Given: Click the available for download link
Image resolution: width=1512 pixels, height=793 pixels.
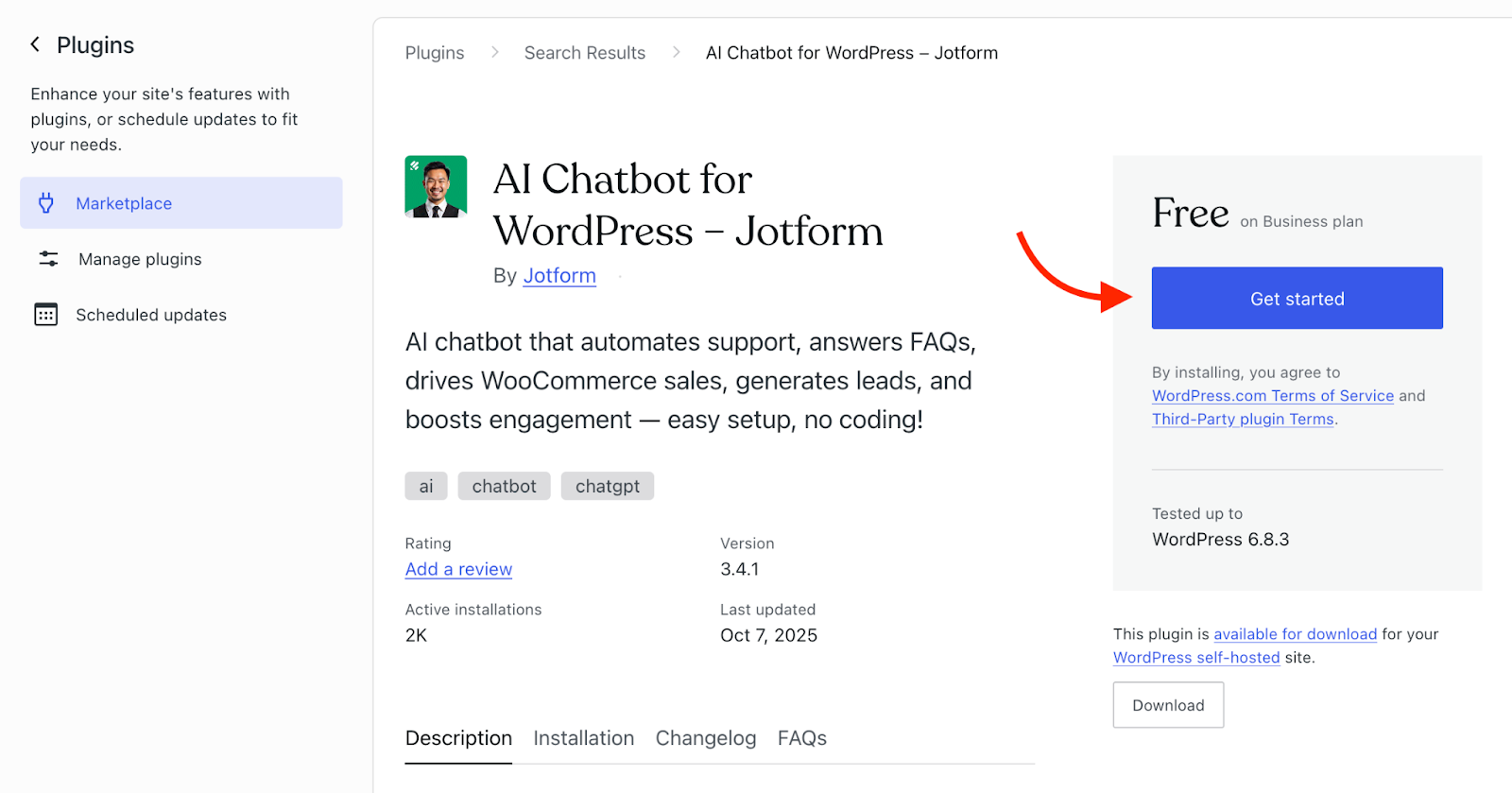Looking at the screenshot, I should [x=1295, y=634].
